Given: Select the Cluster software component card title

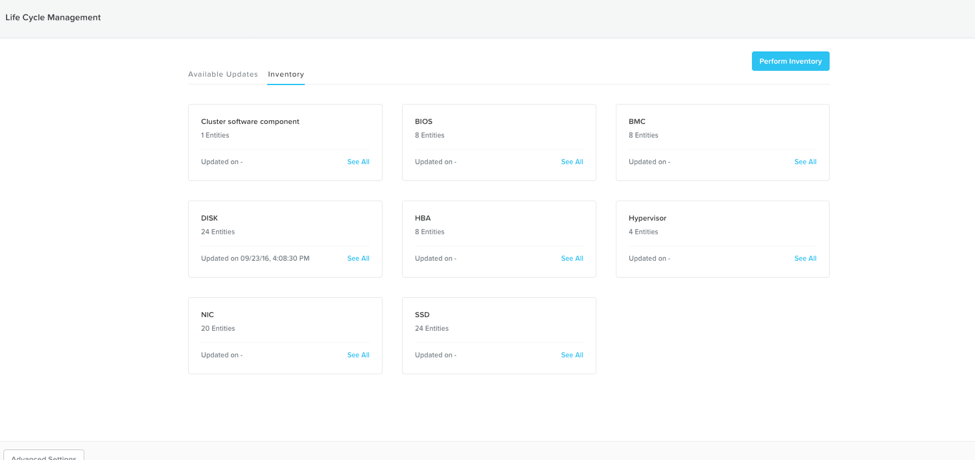Looking at the screenshot, I should pyautogui.click(x=250, y=121).
